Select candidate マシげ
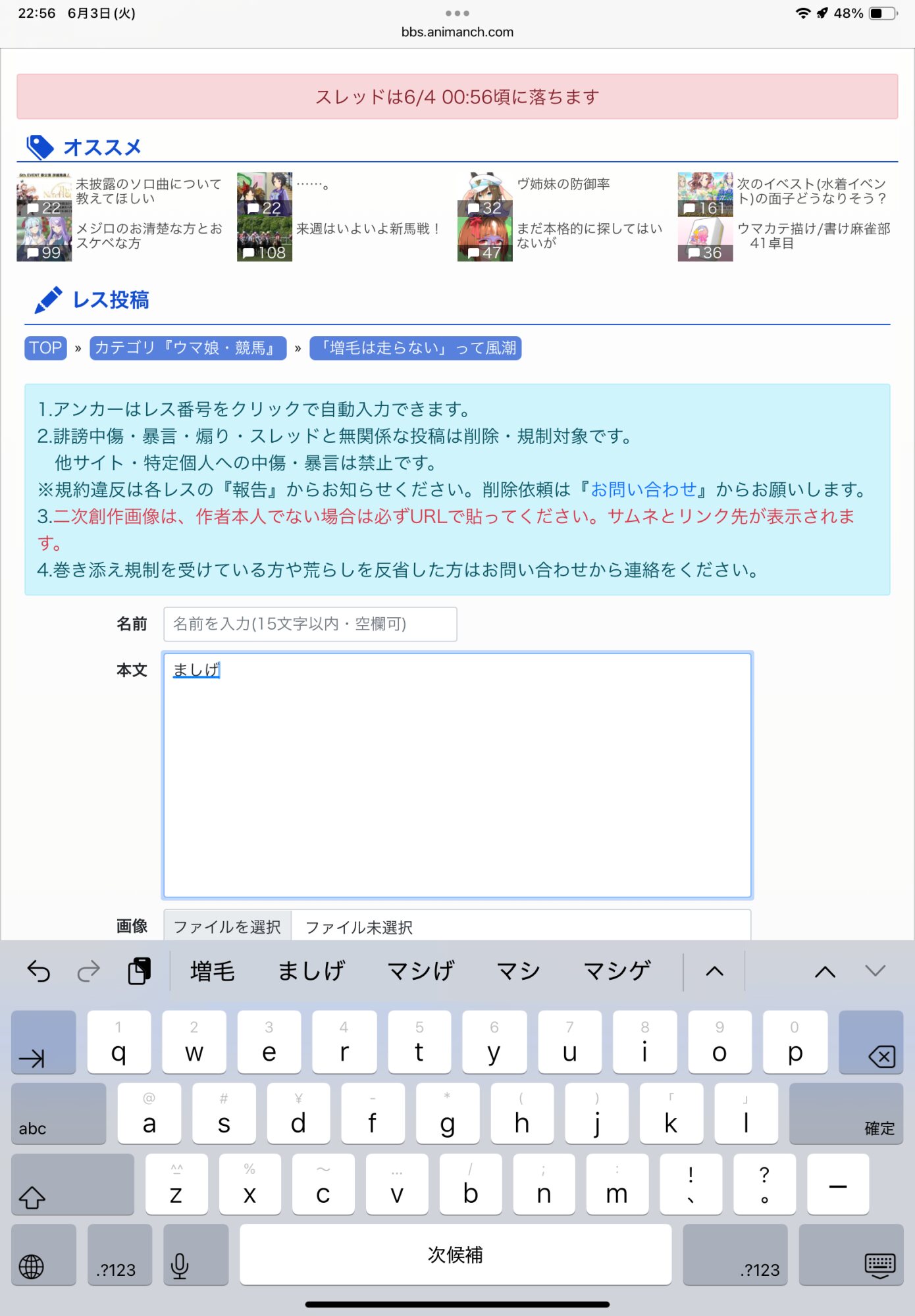The width and height of the screenshot is (915, 1316). click(421, 971)
